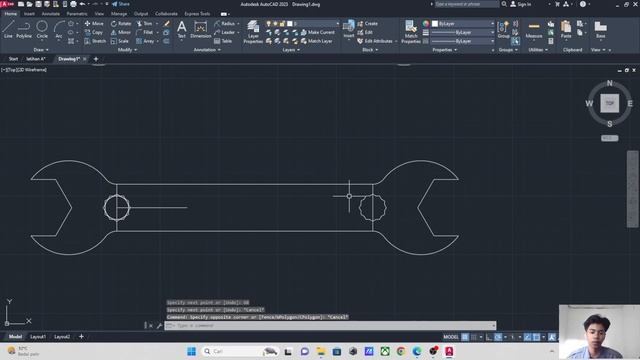Open the Manage ribbon tab
640x360 pixels.
coord(119,13)
